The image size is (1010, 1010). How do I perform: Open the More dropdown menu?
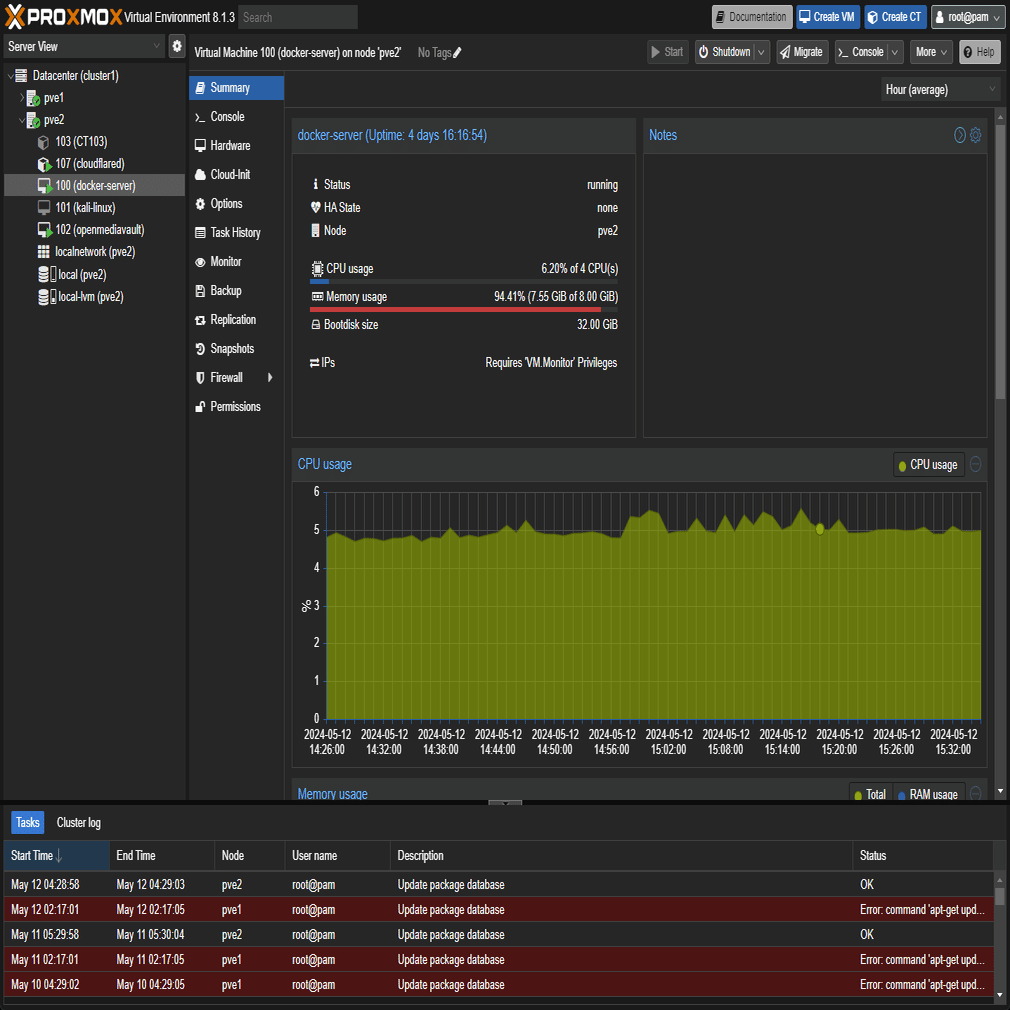point(931,52)
